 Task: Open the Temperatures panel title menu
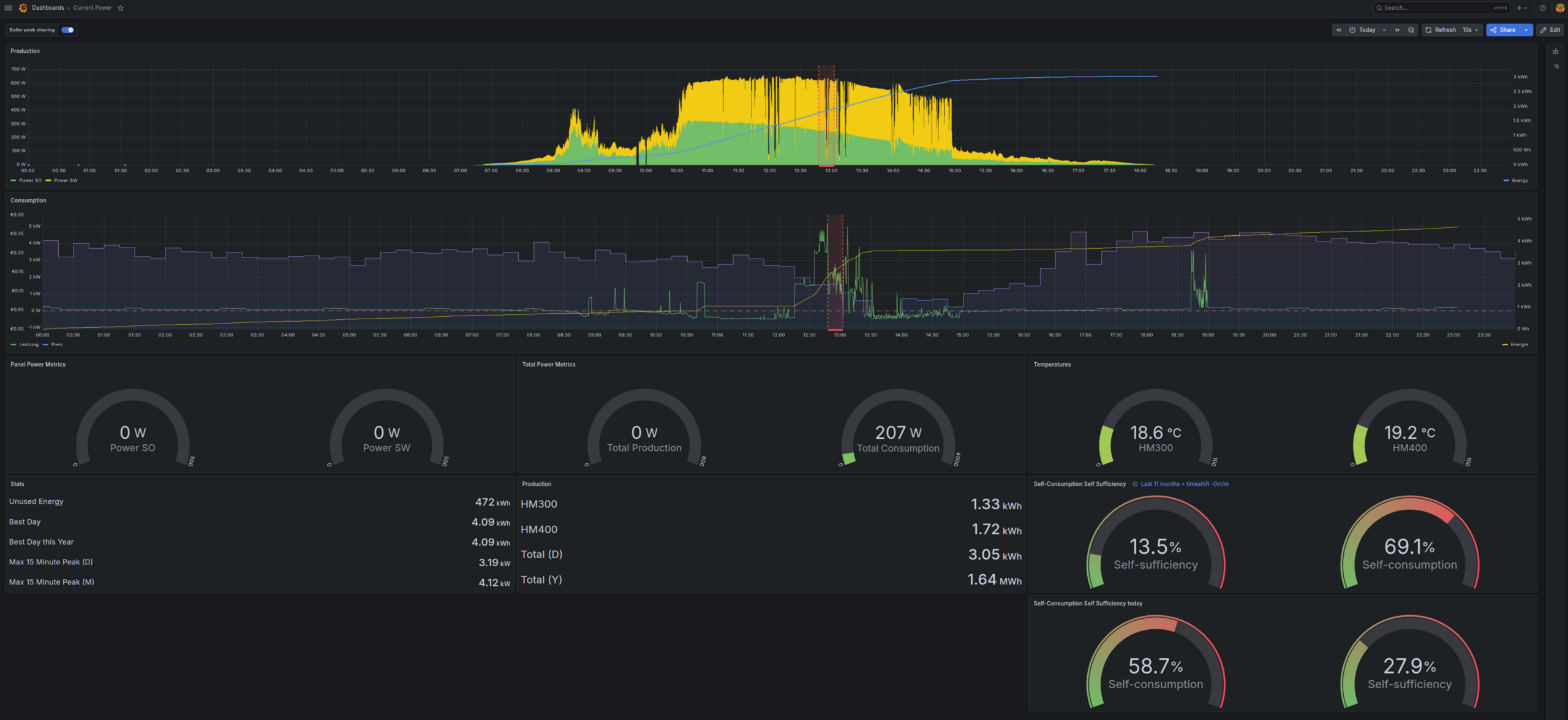tap(1052, 365)
